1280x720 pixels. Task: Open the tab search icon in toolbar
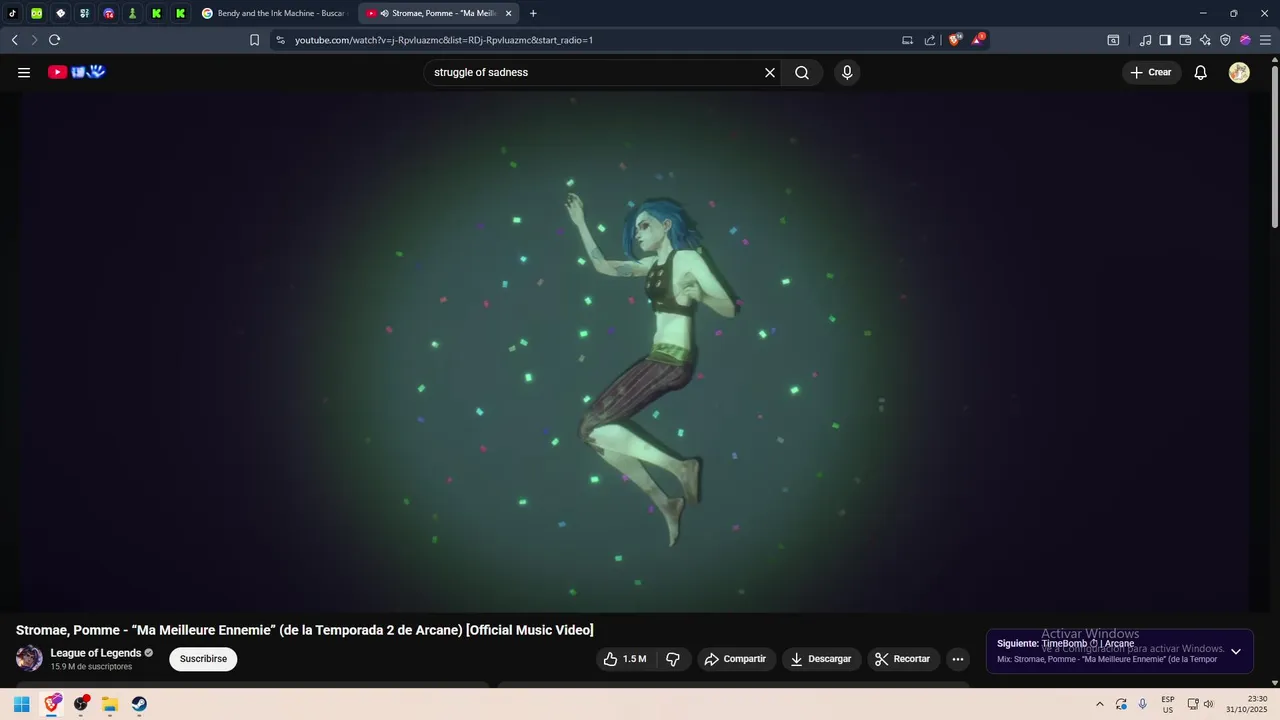click(1113, 40)
